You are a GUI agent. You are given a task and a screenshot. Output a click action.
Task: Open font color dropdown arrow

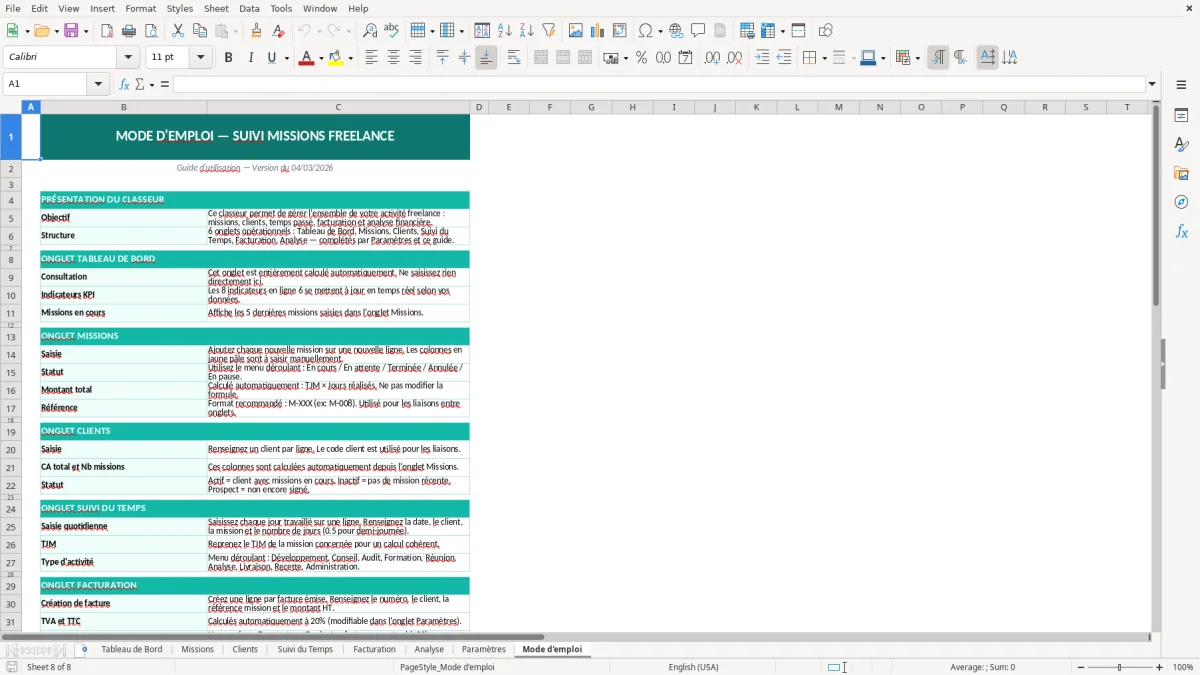pos(319,58)
